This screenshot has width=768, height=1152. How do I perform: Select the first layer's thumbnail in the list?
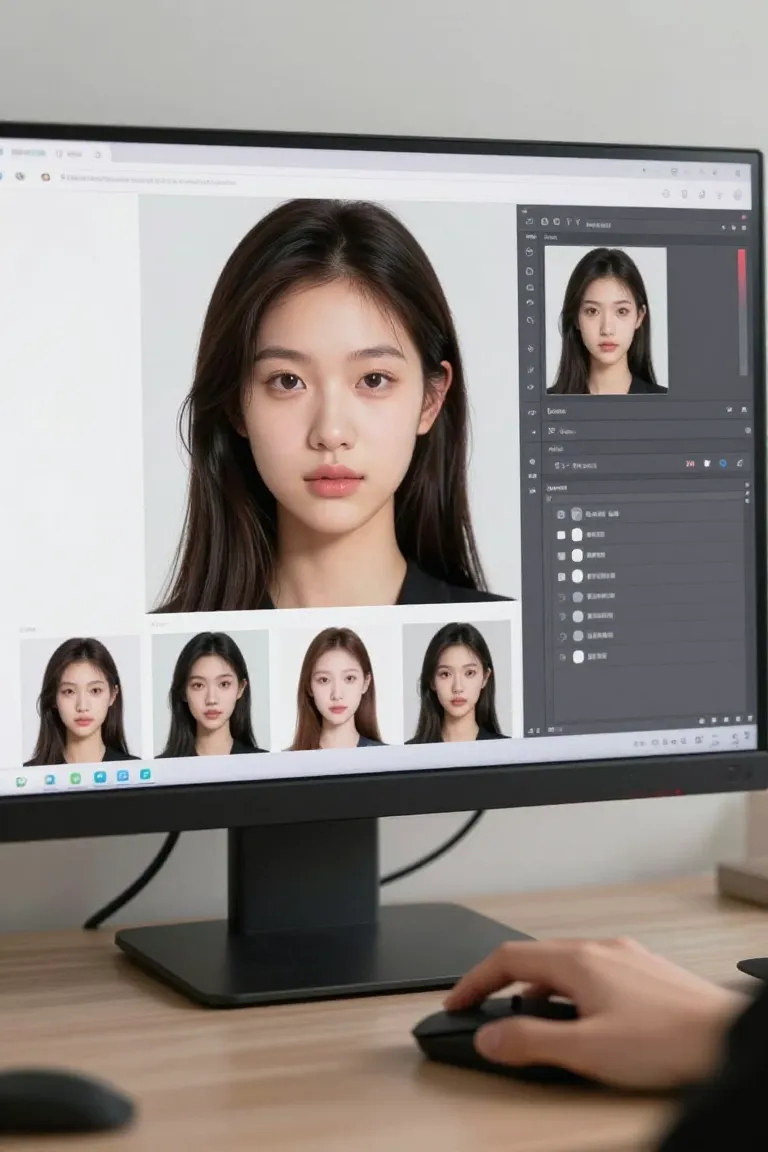(x=576, y=514)
